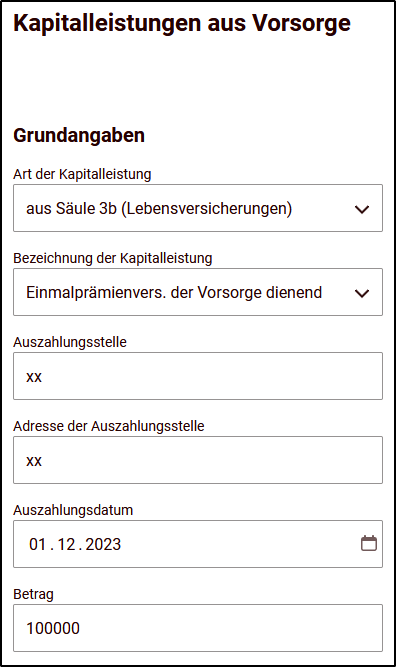Image resolution: width=396 pixels, height=667 pixels.
Task: Click the 'Auszahlungsstelle' label text
Action: pyautogui.click(x=70, y=342)
